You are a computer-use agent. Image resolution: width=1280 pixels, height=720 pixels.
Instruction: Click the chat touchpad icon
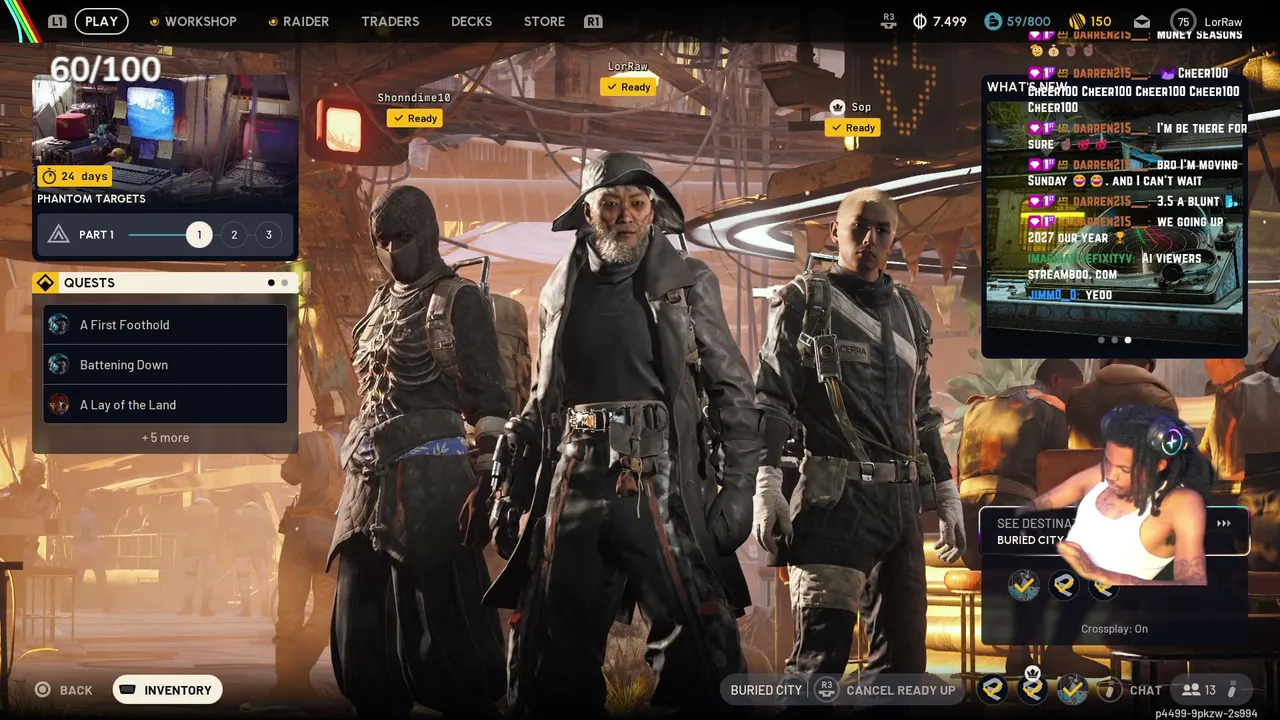click(x=1110, y=689)
